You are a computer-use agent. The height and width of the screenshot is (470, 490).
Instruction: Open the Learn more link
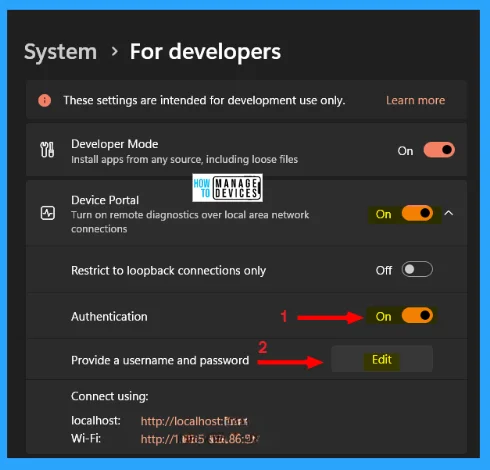(415, 100)
